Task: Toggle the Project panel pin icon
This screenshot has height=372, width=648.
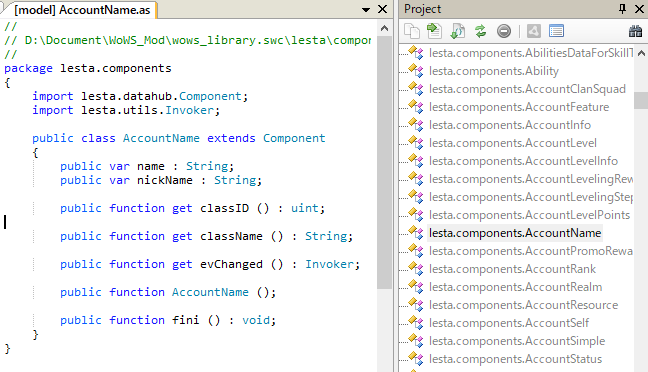Action: 622,9
